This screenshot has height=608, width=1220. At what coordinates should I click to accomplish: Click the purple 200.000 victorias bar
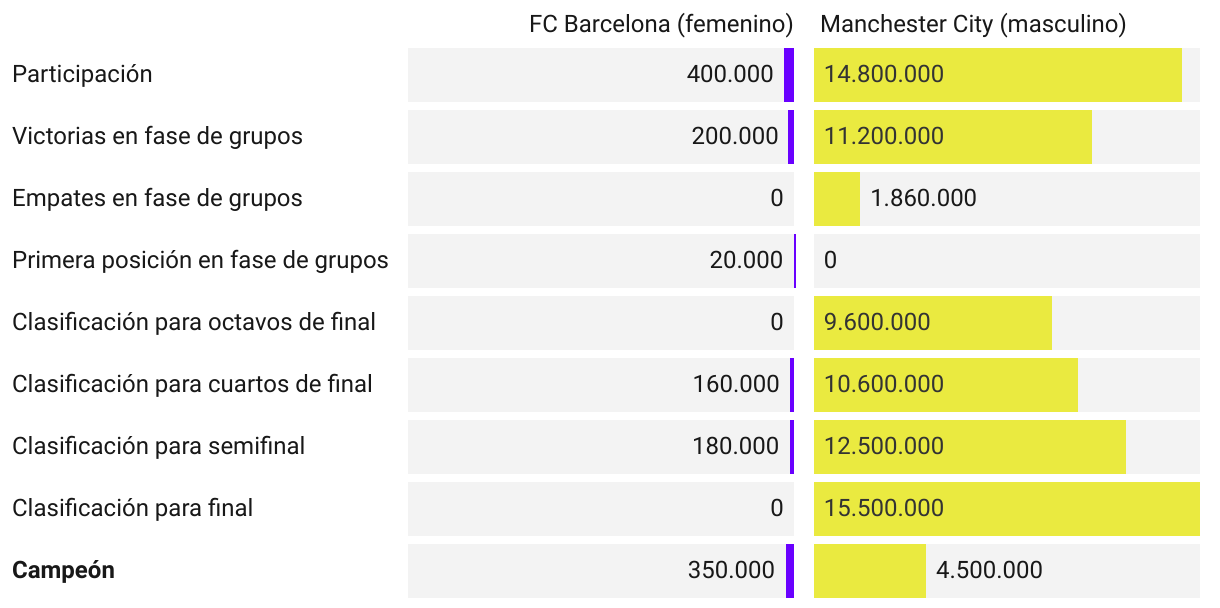(791, 137)
